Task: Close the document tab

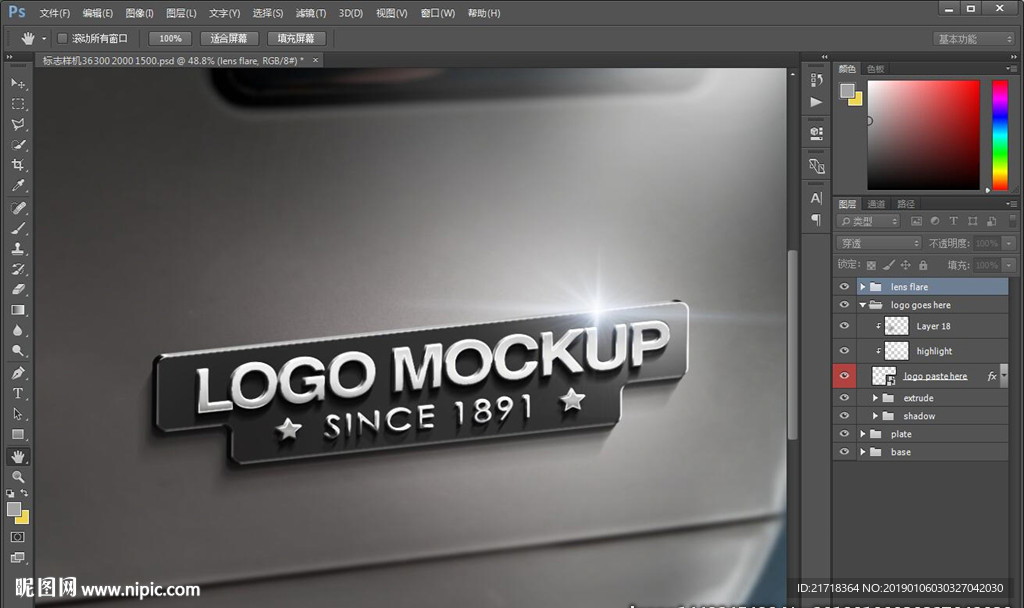Action: tap(315, 60)
